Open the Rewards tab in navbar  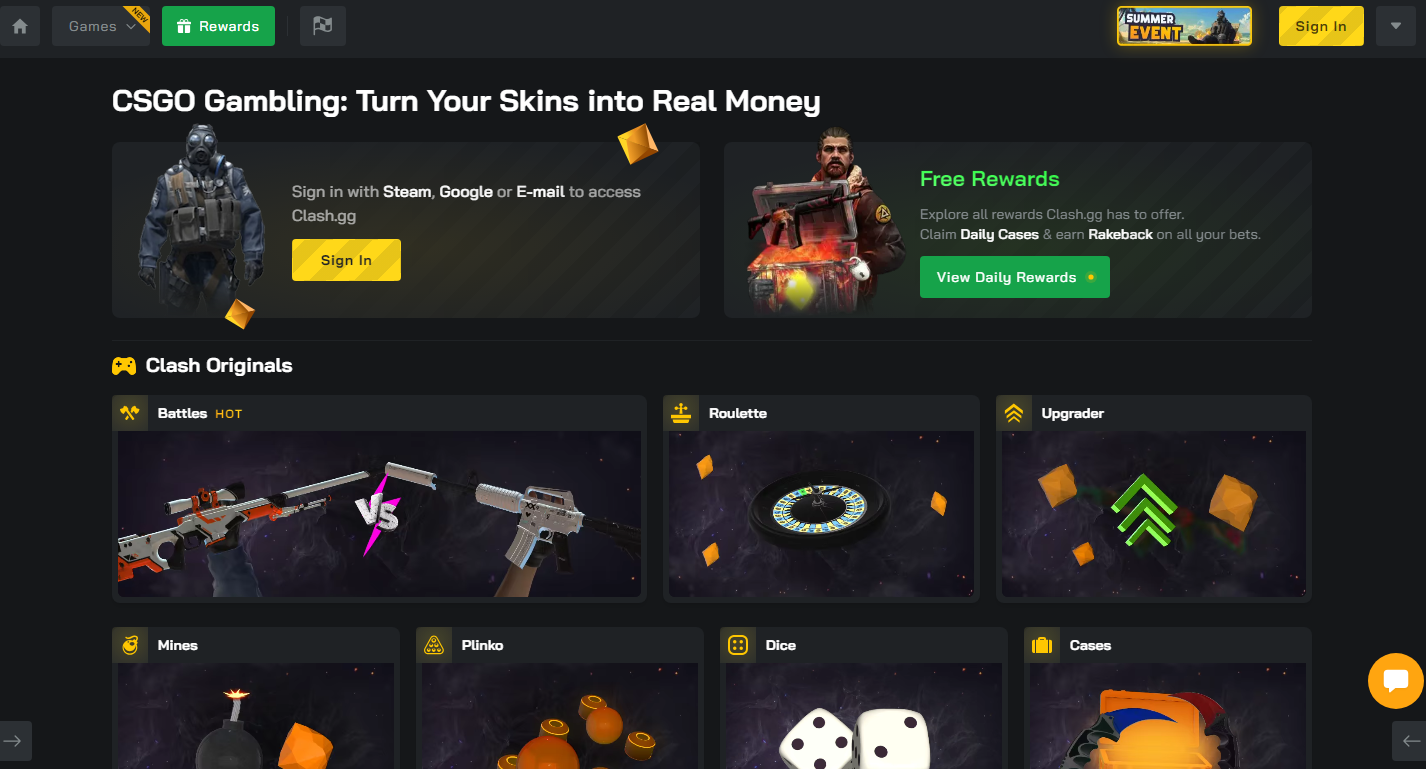tap(218, 26)
